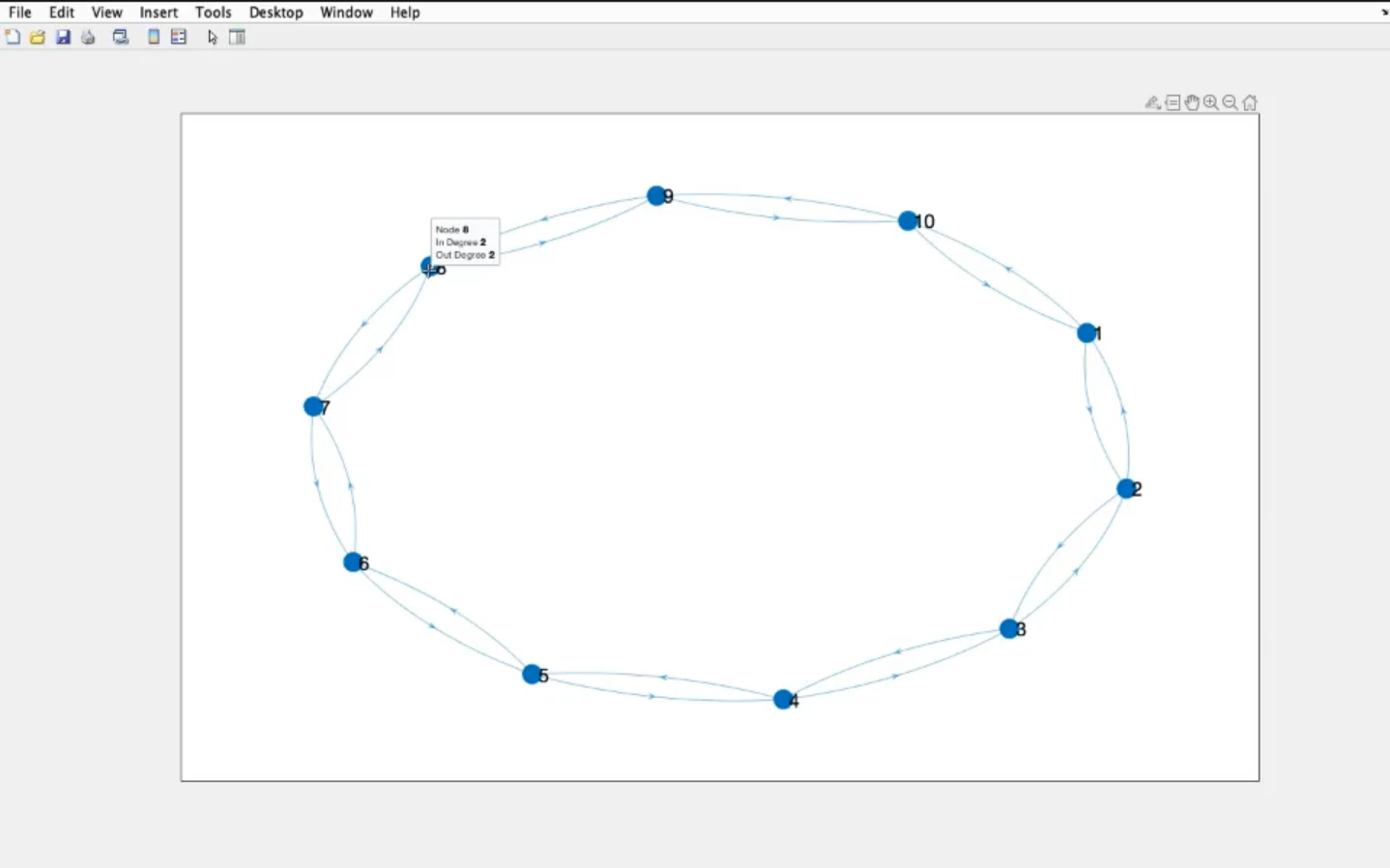Viewport: 1390px width, 868px height.
Task: Save the figure with the floppy disk icon
Action: (63, 38)
